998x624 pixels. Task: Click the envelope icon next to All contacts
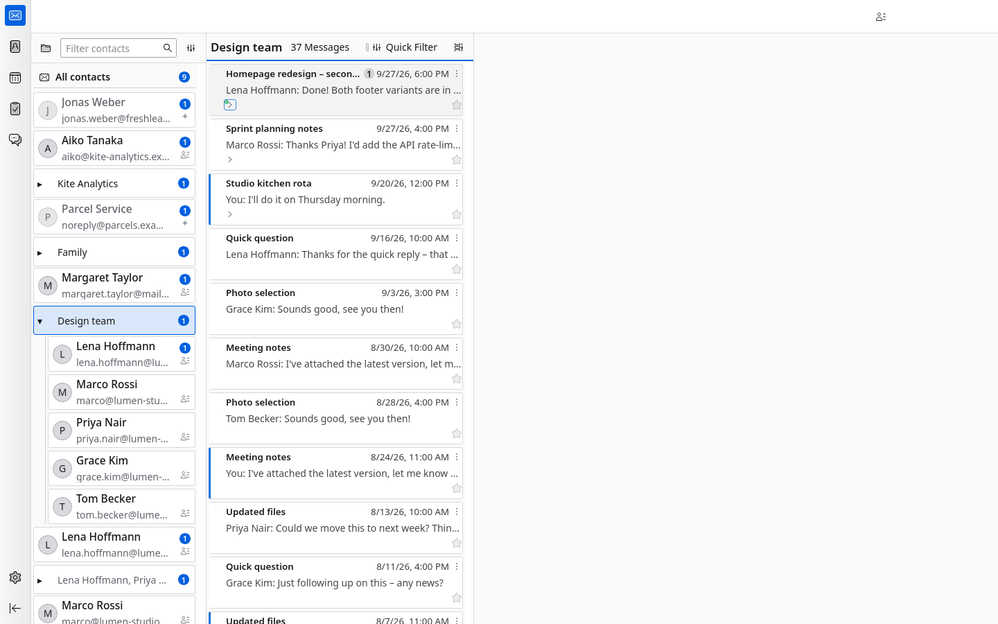[x=44, y=77]
